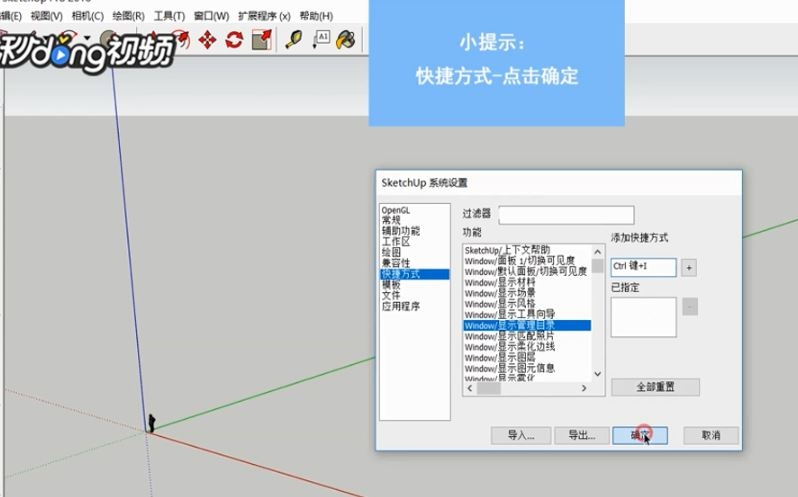Open the 视图(V) menu
798x497 pixels.
coord(46,16)
